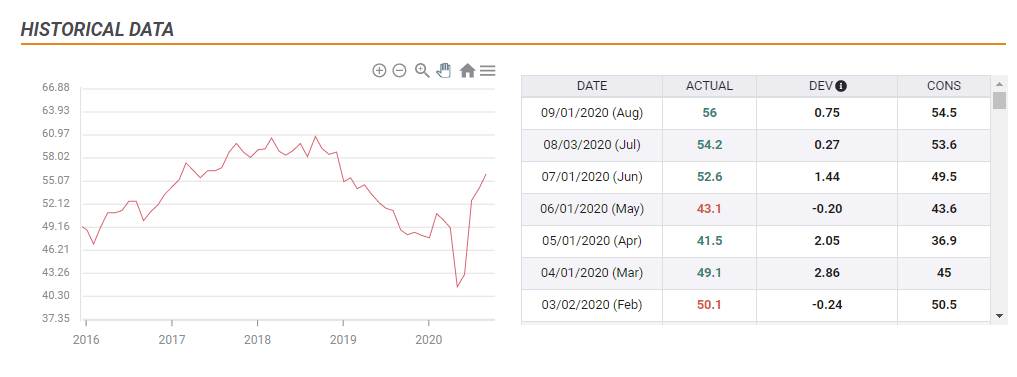The image size is (1017, 377).
Task: Select the 04/01/2020 (Mar) date cell
Action: [x=592, y=273]
